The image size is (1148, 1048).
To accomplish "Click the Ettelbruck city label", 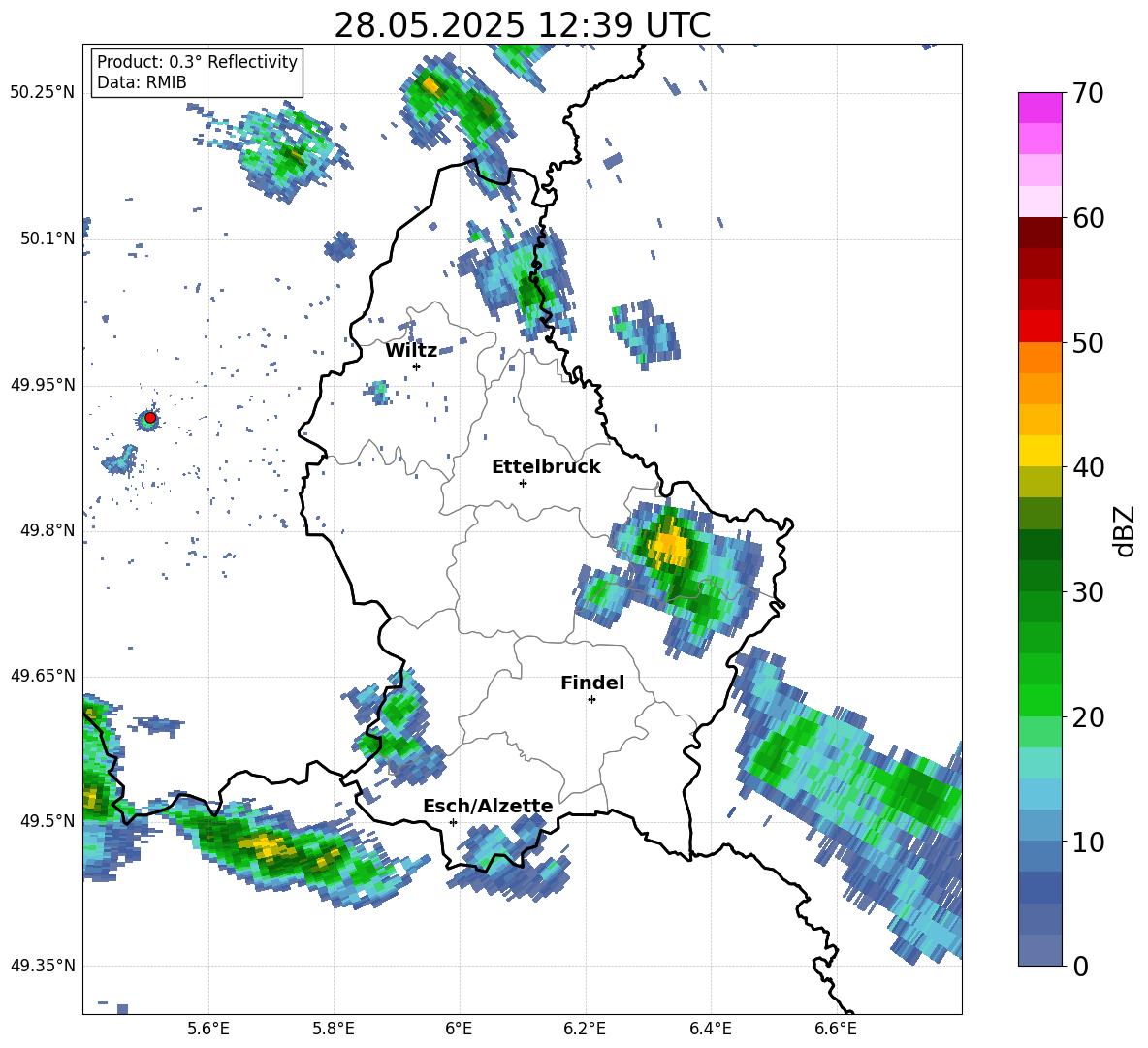I will coord(546,467).
